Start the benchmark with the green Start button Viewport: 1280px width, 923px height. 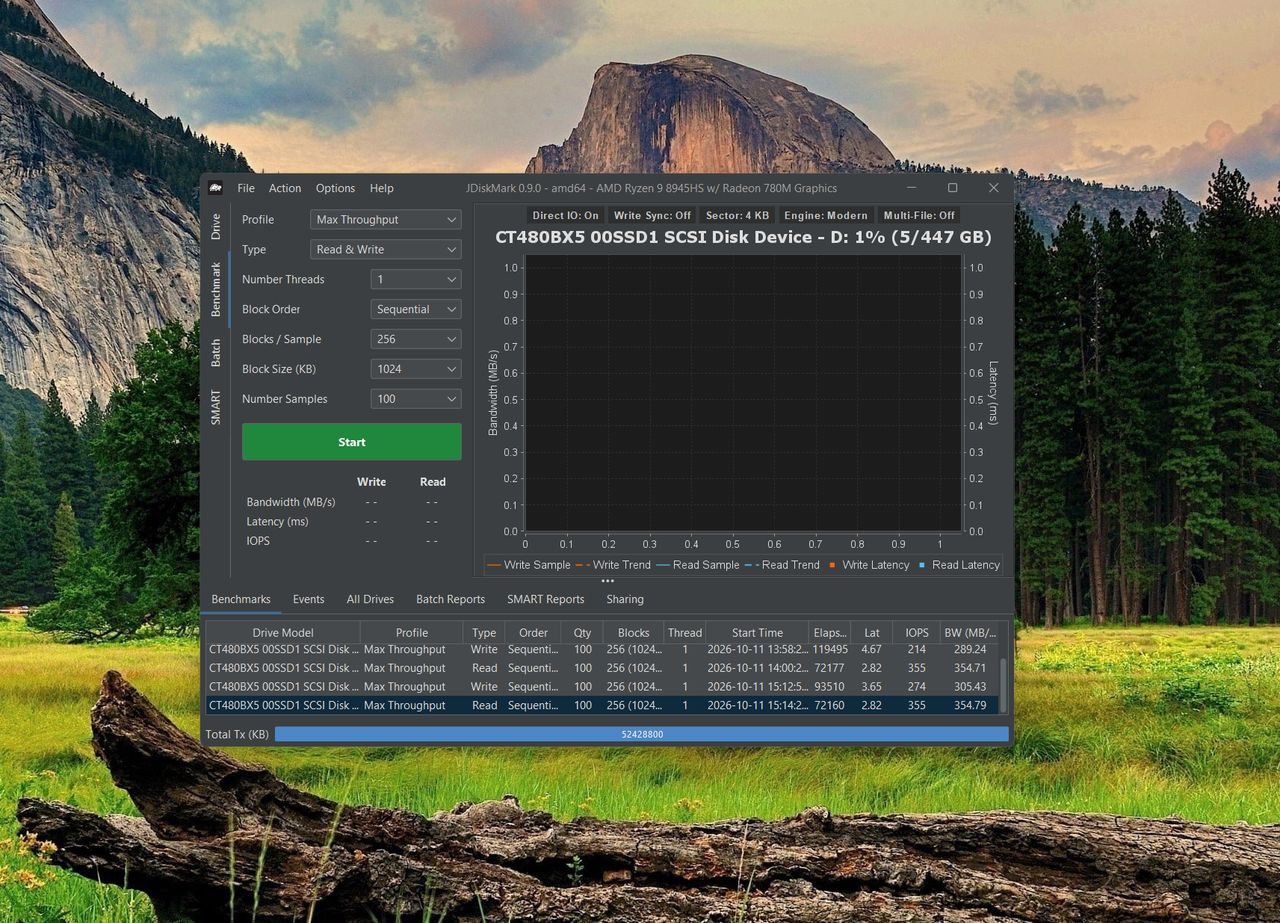352,442
